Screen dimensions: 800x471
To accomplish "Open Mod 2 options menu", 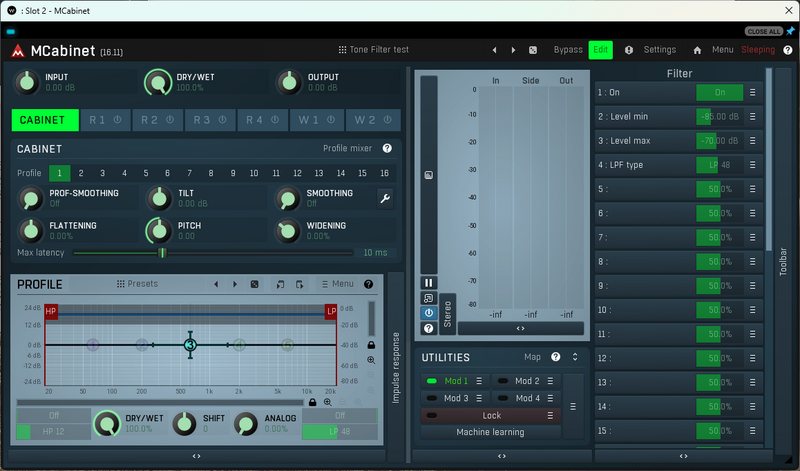I will coord(550,381).
